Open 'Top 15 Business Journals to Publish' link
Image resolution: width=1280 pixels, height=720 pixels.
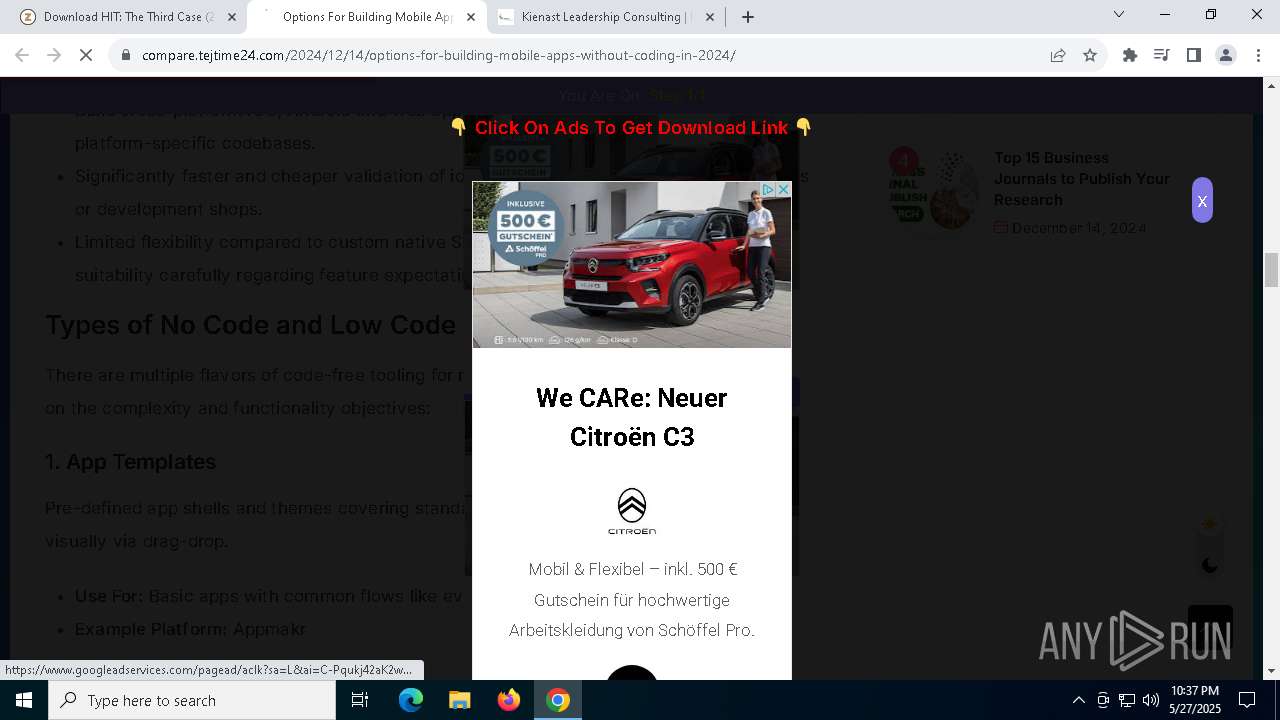point(1082,178)
